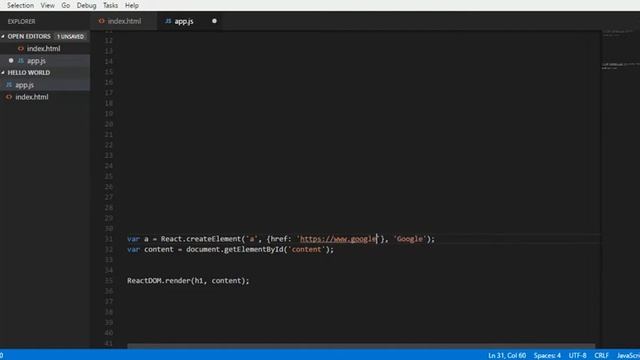
Task: Open language mode selector JavaScript
Action: coord(628,356)
